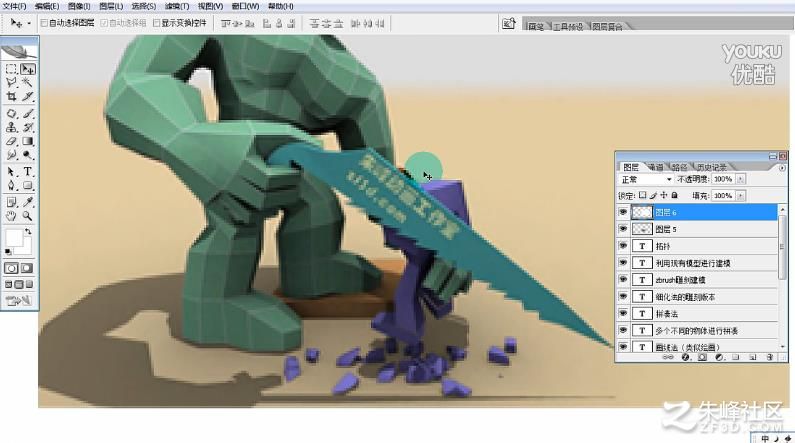This screenshot has height=443, width=795.
Task: Toggle lock transparent pixels in Layers panel
Action: coord(643,195)
